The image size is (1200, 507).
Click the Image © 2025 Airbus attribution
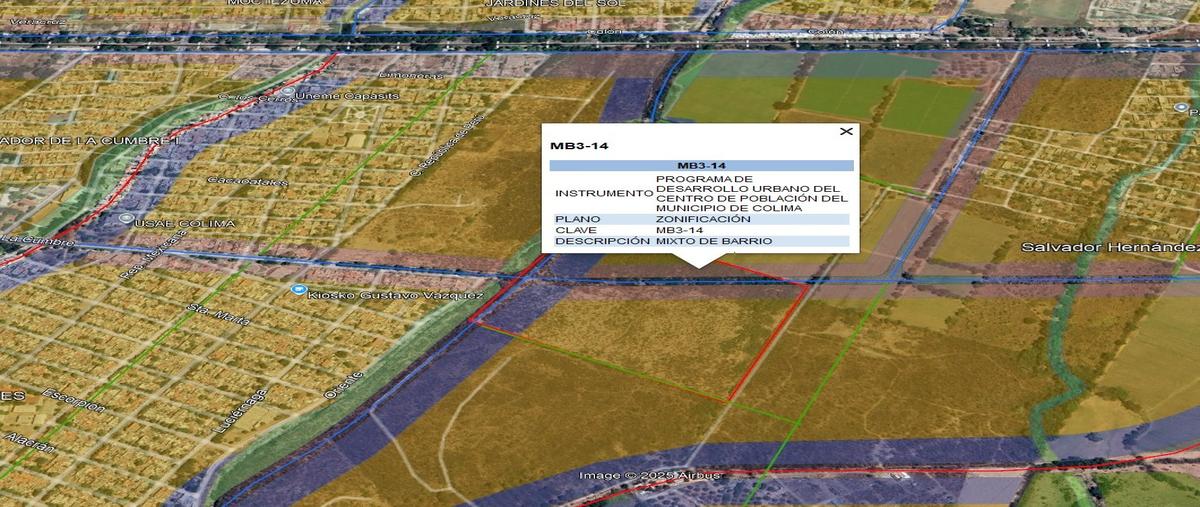click(x=649, y=475)
